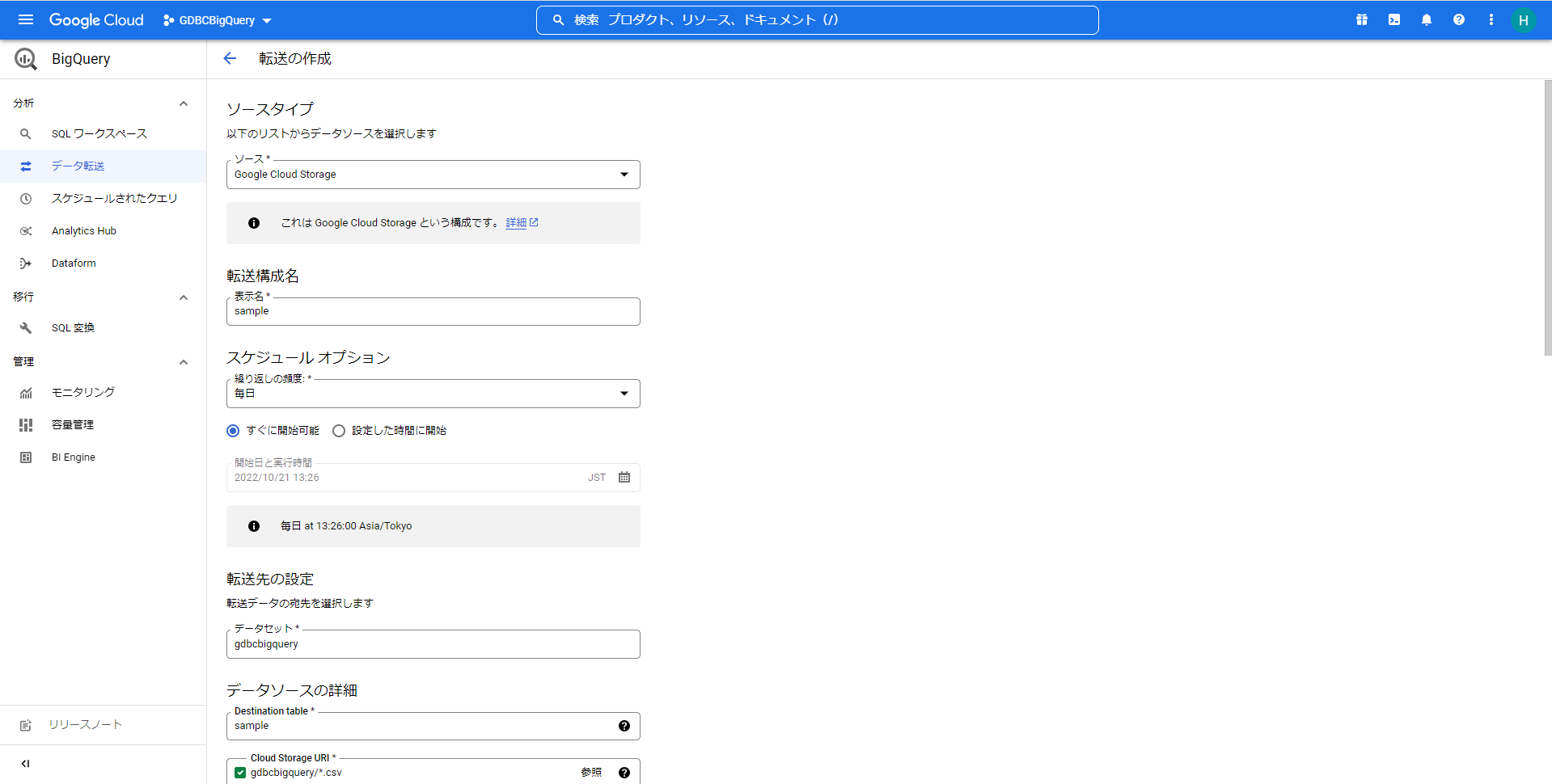Activate Cloud Shell from the top bar
This screenshot has width=1552, height=784.
coord(1394,19)
